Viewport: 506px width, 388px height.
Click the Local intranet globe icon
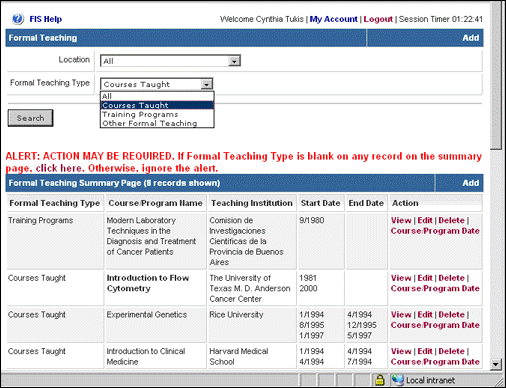(x=397, y=380)
